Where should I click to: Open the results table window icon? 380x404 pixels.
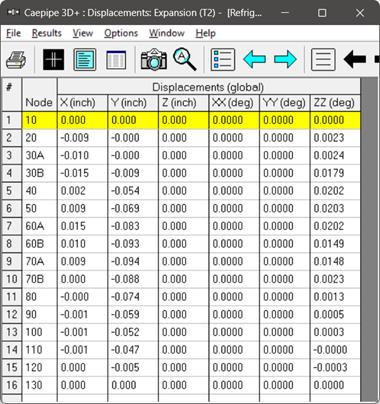pos(116,60)
